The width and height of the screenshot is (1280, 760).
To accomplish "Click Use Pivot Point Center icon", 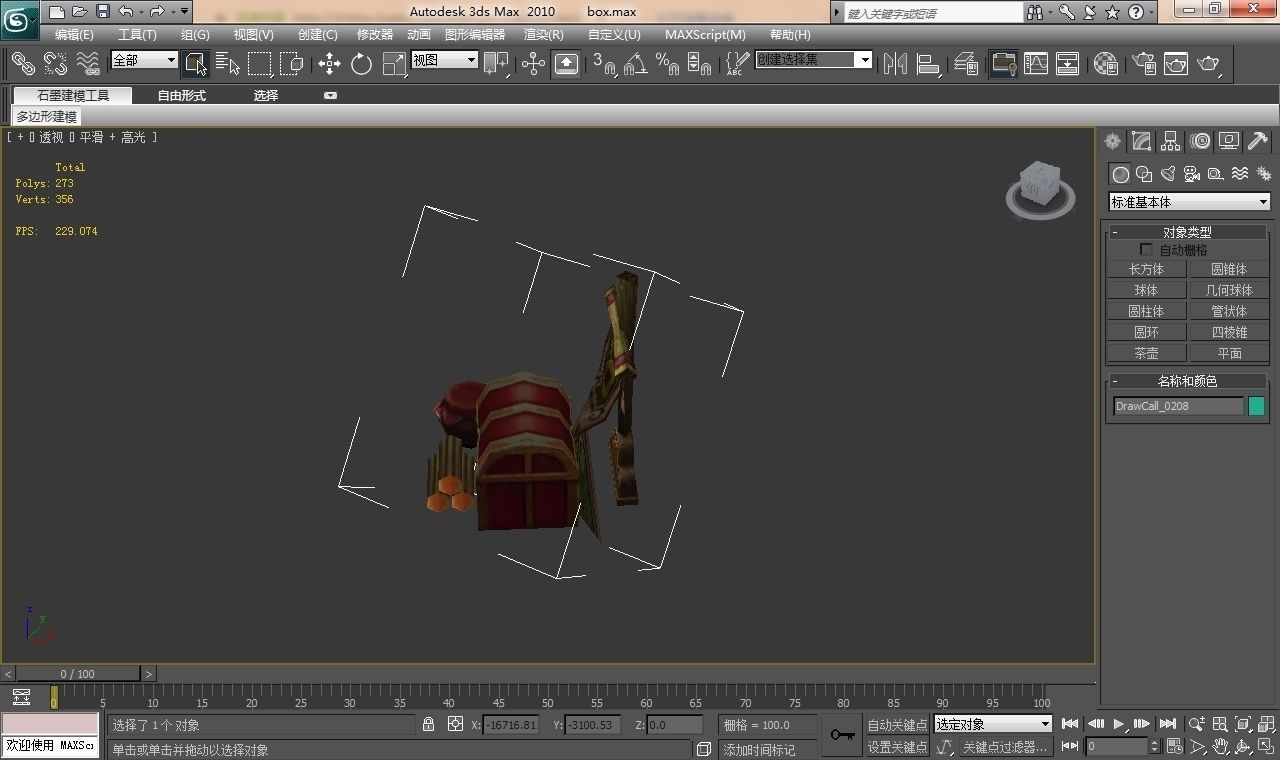I will [496, 64].
